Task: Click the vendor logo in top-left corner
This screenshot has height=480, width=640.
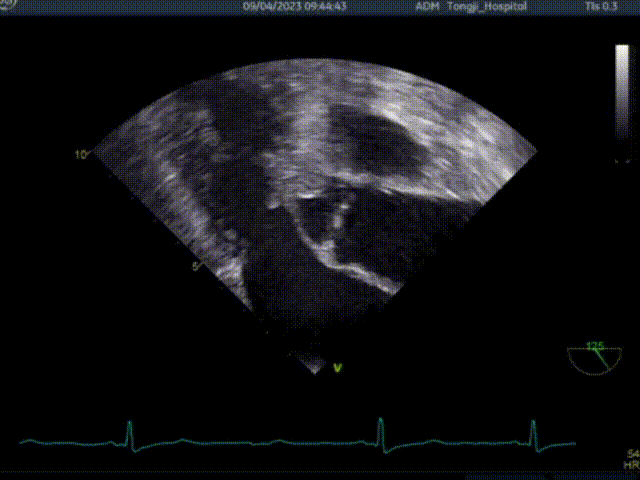Action: click(4, 5)
